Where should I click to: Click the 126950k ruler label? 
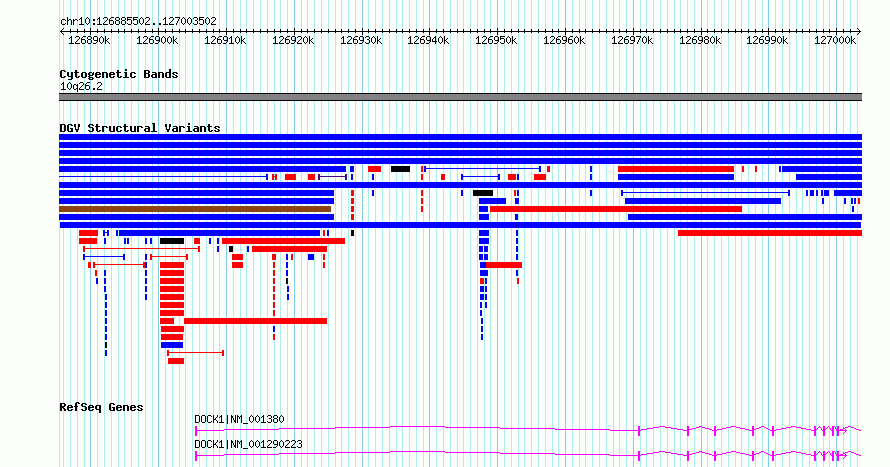tap(497, 40)
